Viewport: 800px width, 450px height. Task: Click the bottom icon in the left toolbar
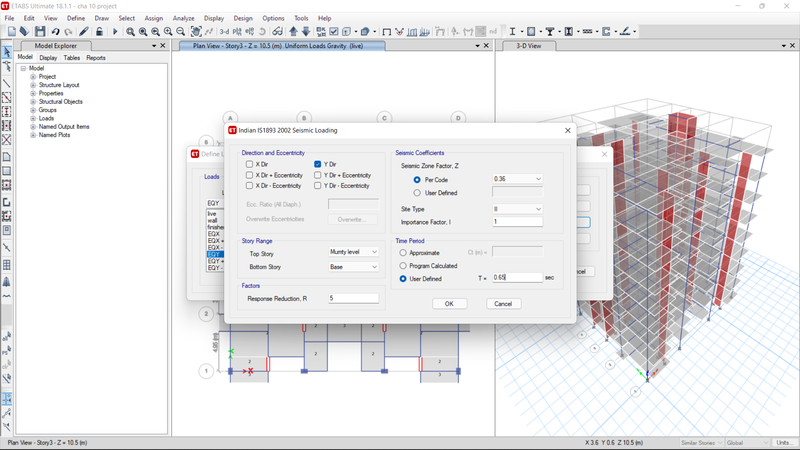(x=7, y=427)
